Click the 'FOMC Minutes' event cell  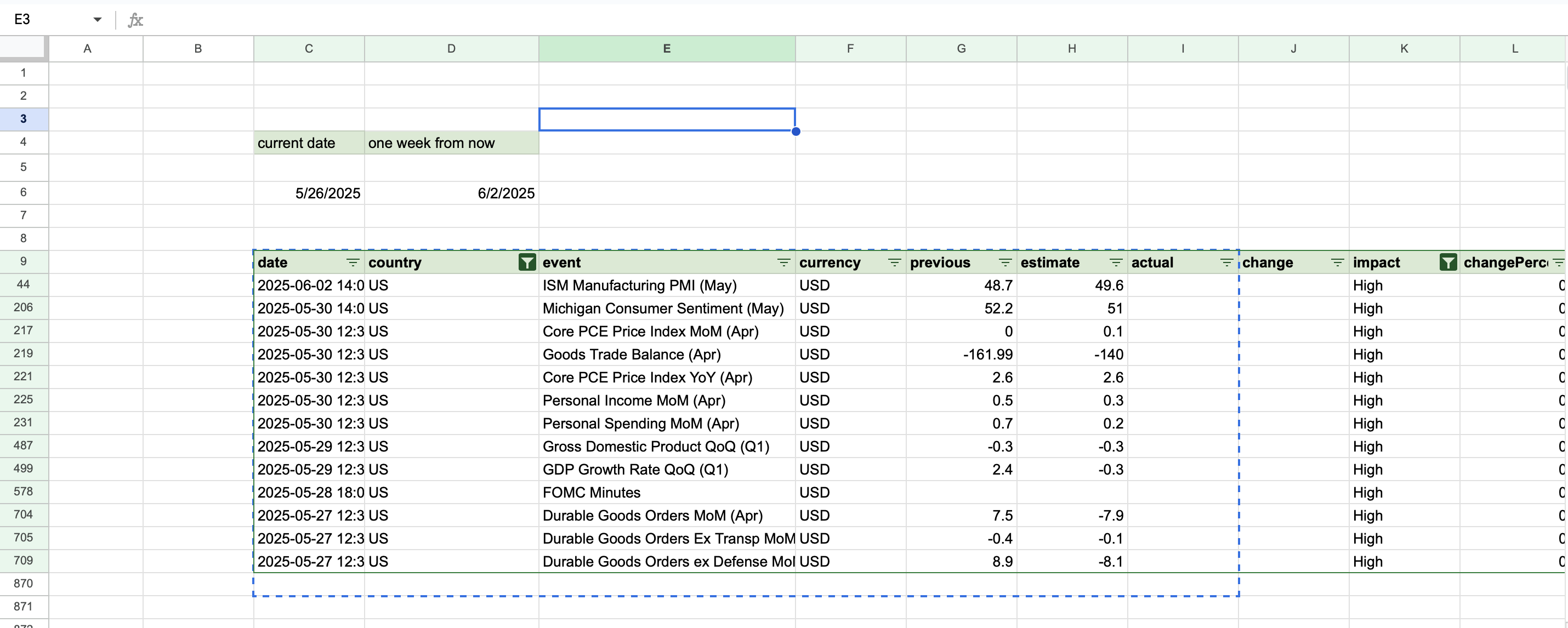coord(667,492)
